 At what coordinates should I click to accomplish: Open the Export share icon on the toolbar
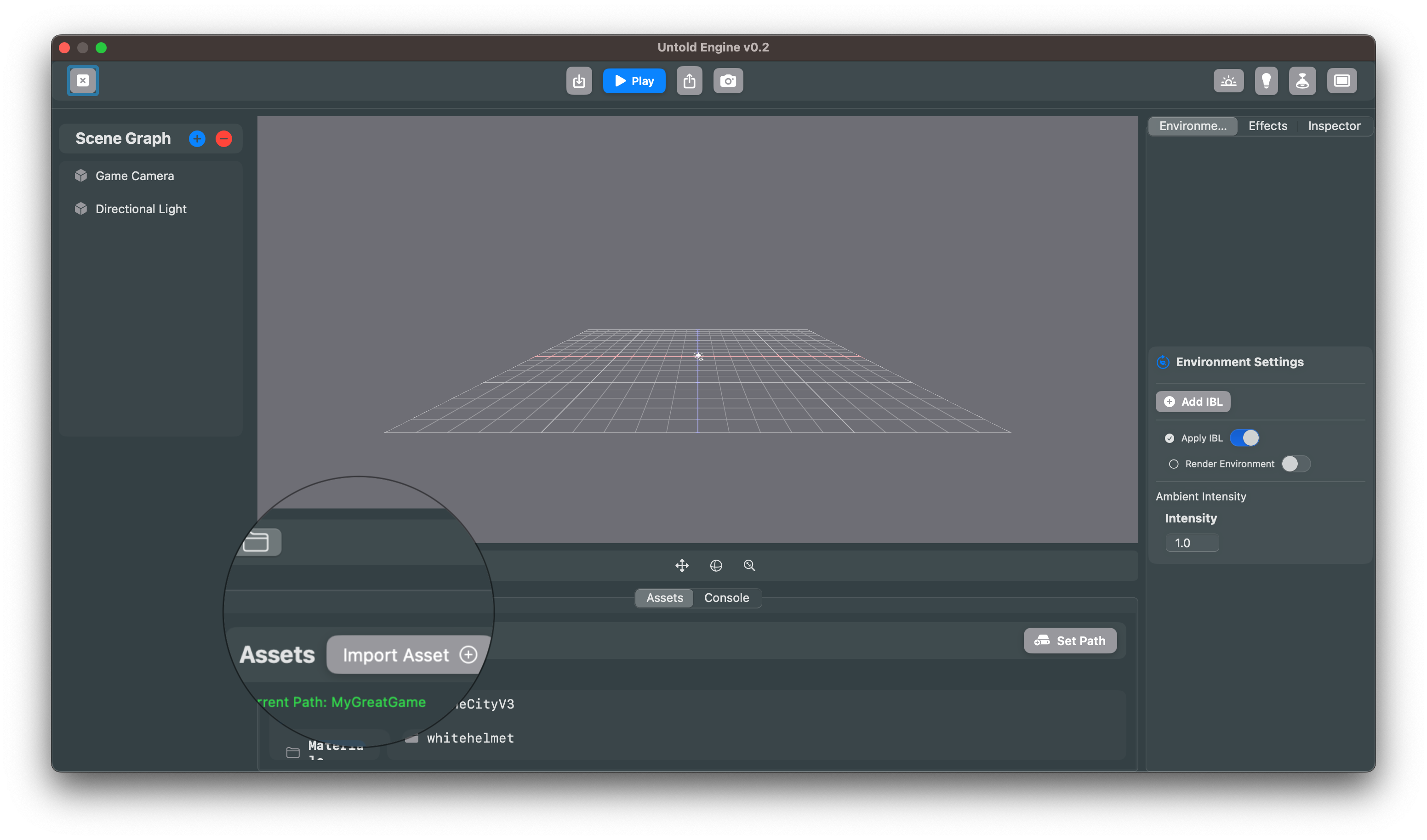(x=690, y=80)
